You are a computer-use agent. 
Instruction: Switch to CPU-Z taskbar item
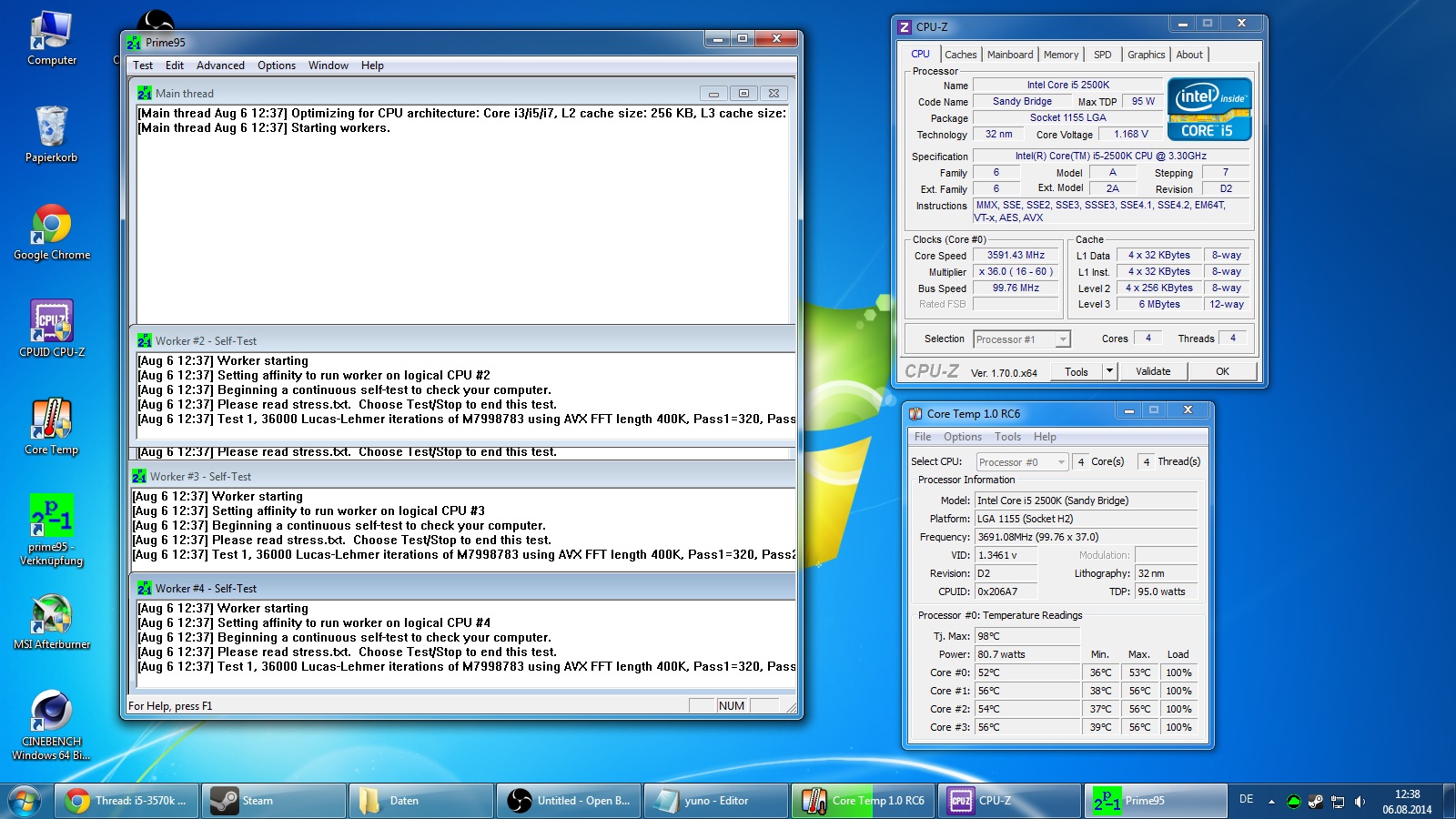pyautogui.click(x=1011, y=801)
